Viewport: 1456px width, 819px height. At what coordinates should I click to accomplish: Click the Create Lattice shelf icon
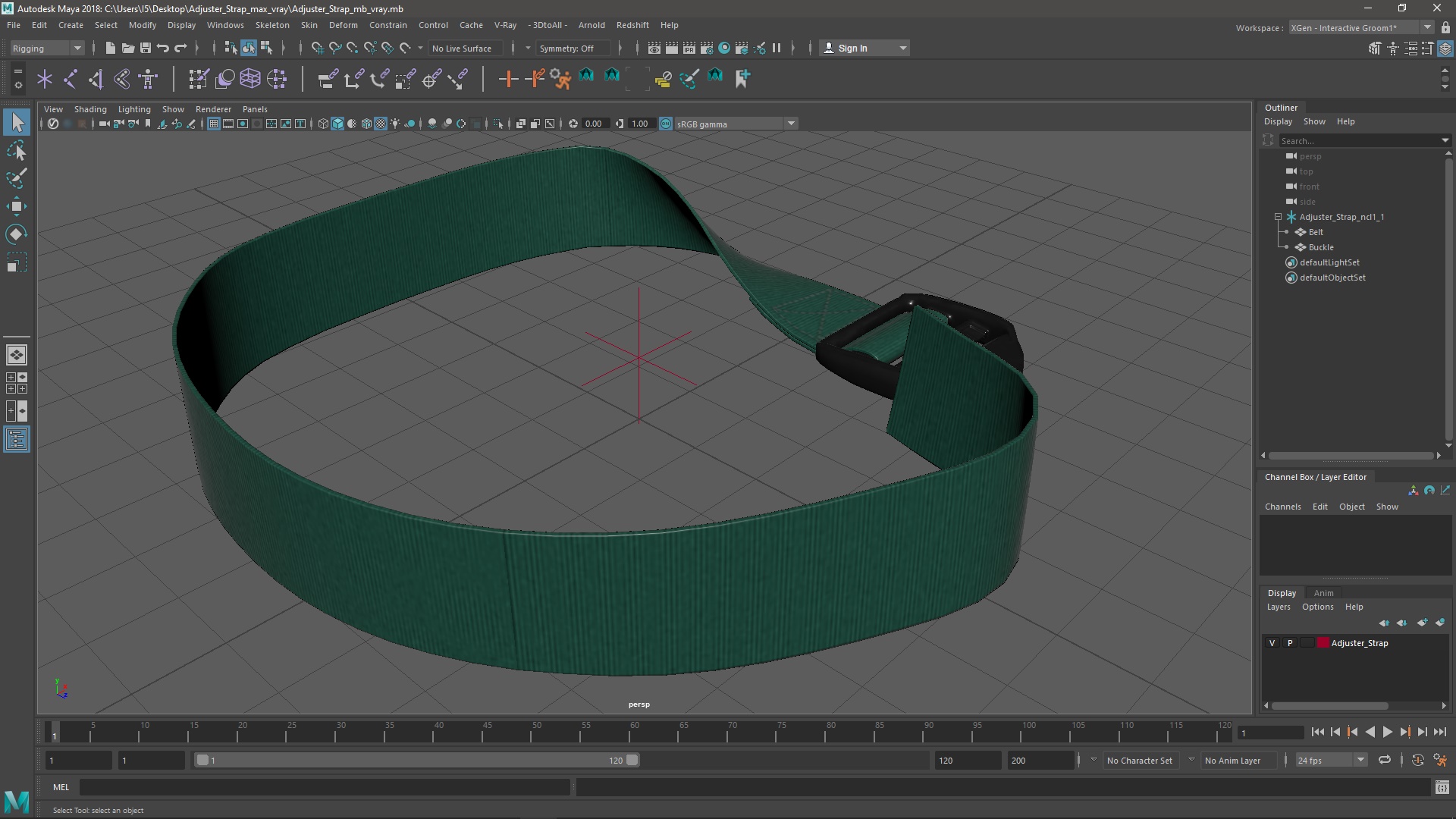[249, 78]
